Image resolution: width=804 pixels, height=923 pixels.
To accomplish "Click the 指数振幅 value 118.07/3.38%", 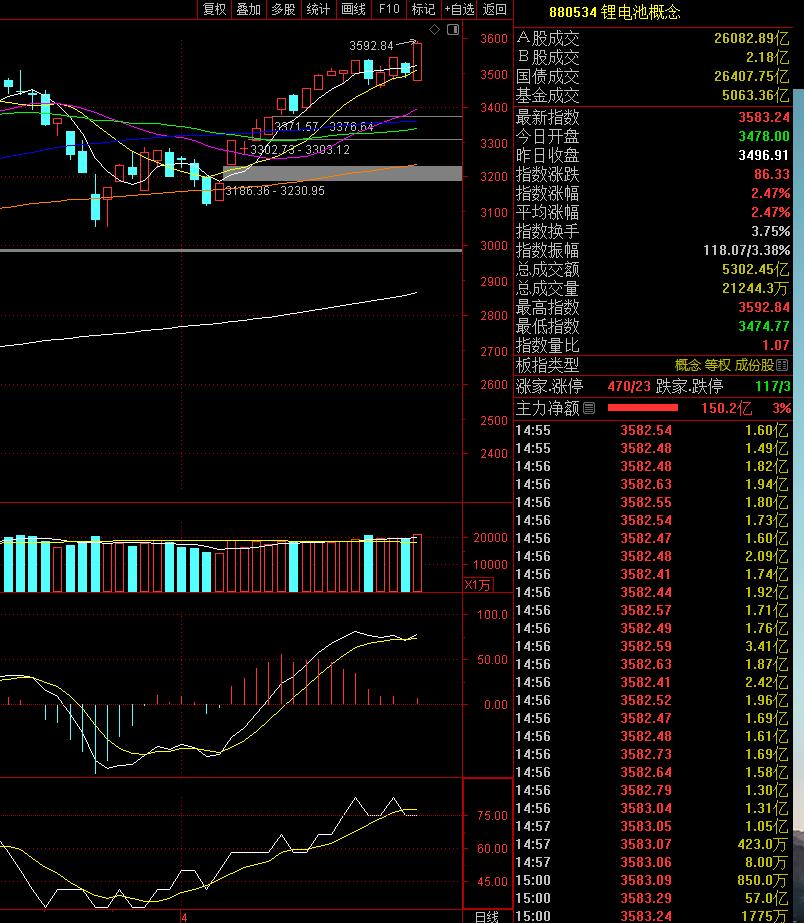I will click(746, 250).
